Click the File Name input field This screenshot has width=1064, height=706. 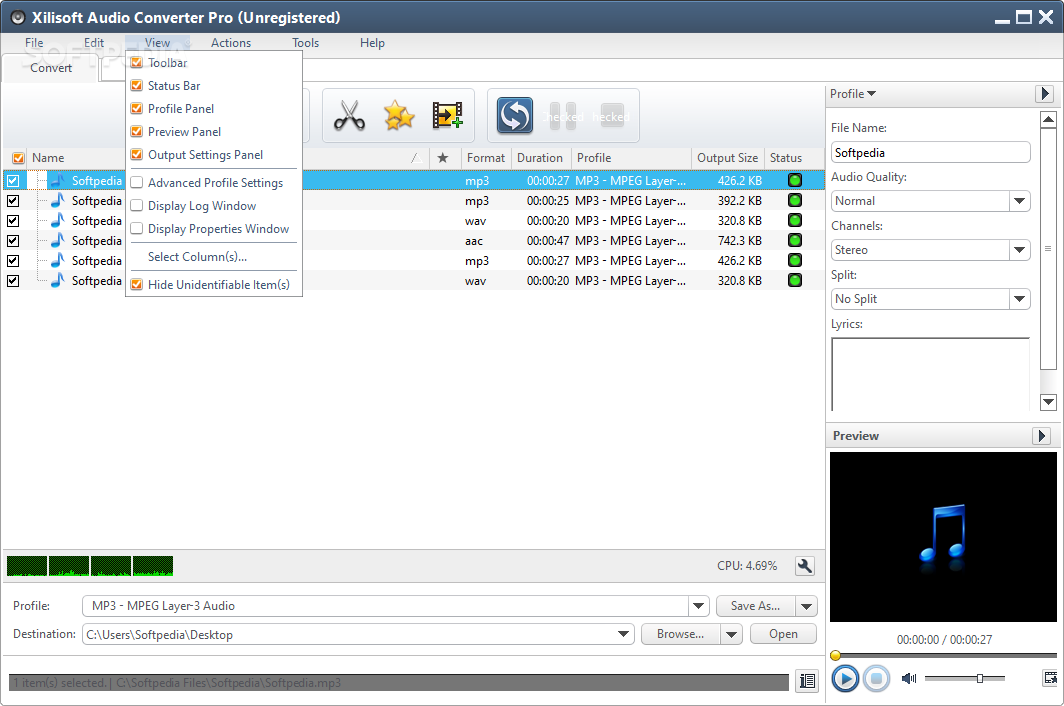click(x=930, y=153)
